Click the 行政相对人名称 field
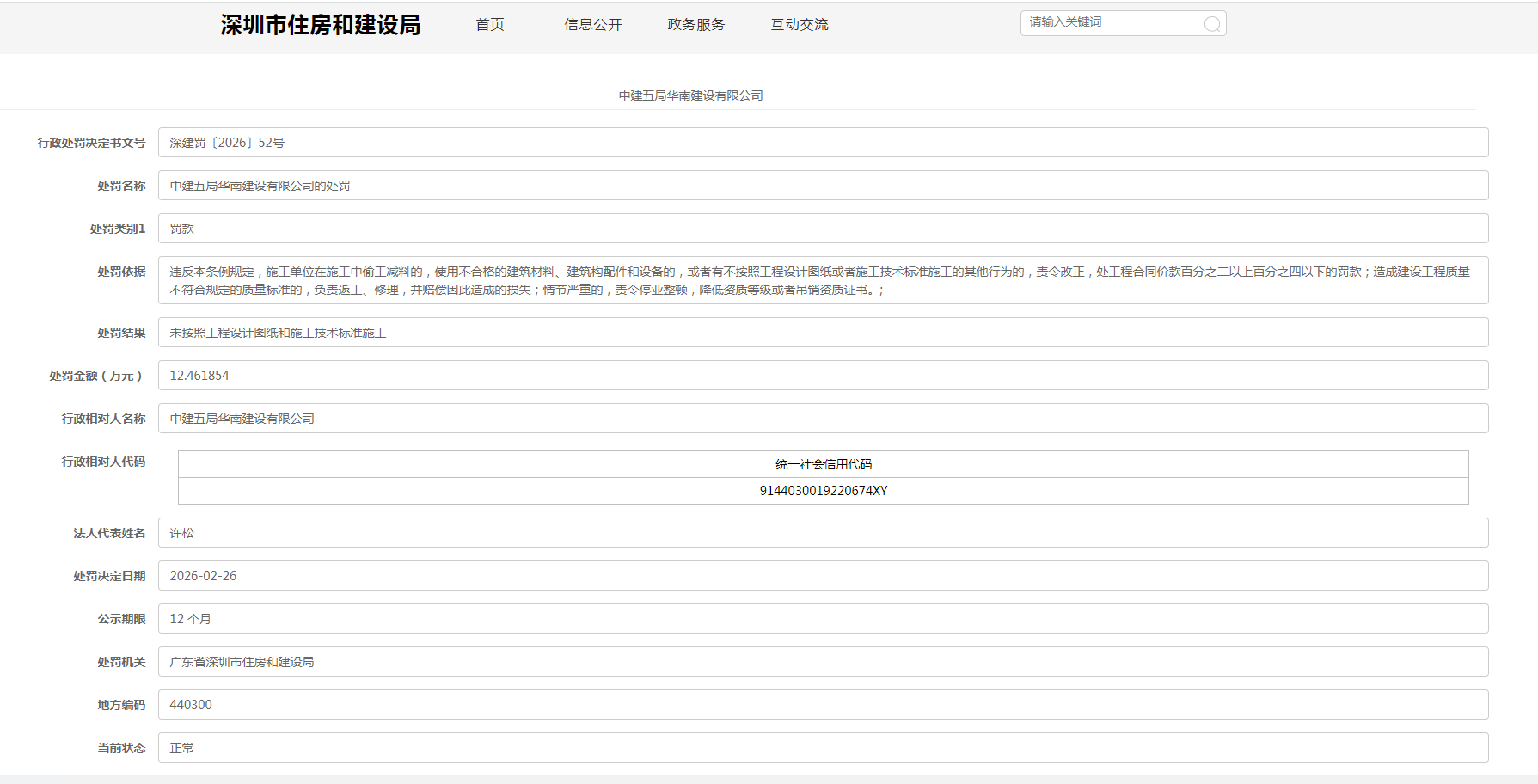1538x784 pixels. pos(823,419)
